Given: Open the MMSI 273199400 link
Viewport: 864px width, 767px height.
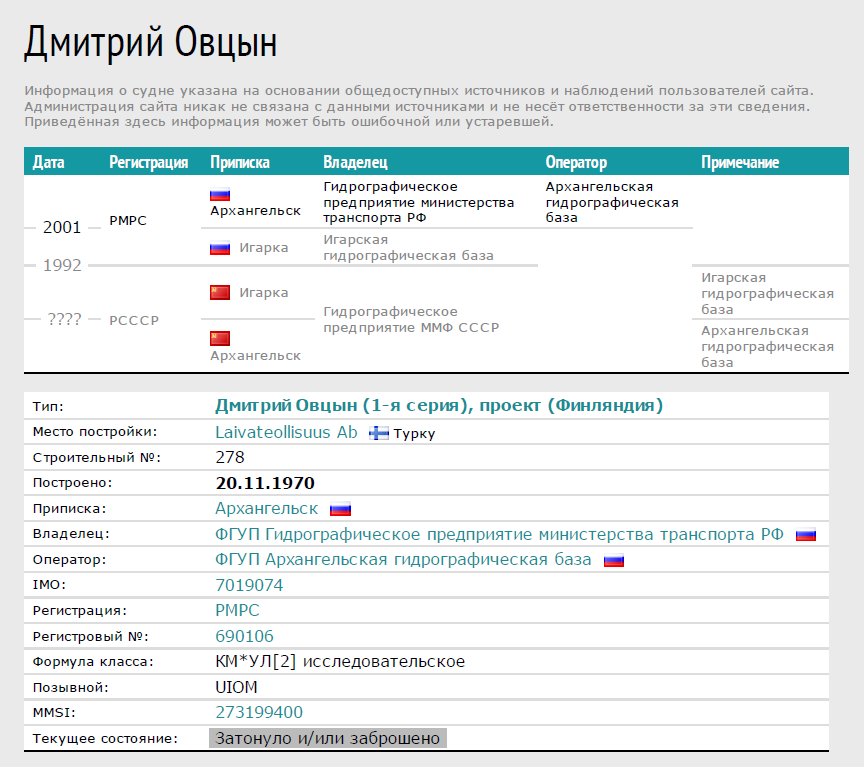Looking at the screenshot, I should pyautogui.click(x=259, y=712).
